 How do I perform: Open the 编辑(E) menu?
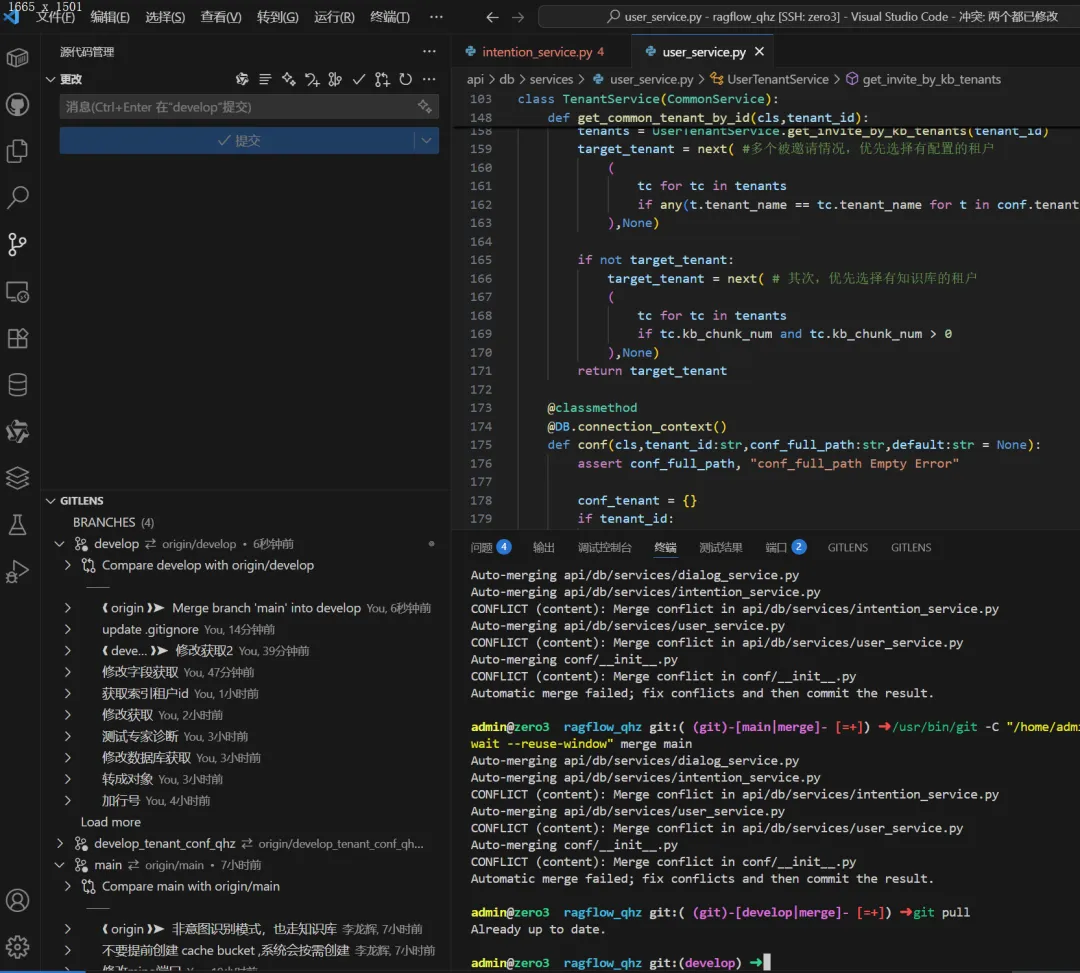click(110, 17)
